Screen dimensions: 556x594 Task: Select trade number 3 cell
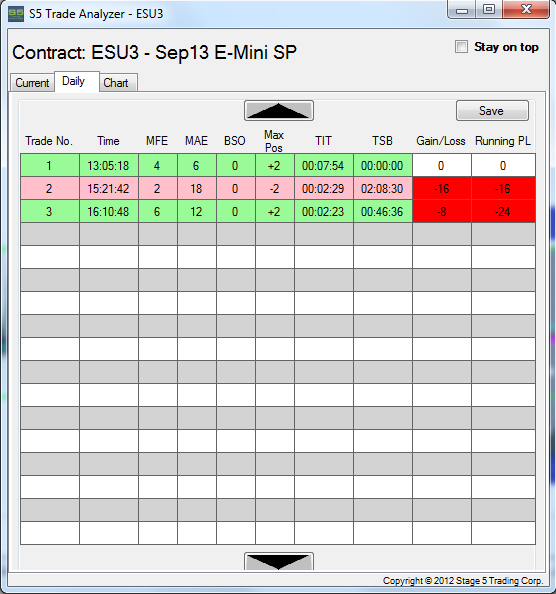(50, 211)
